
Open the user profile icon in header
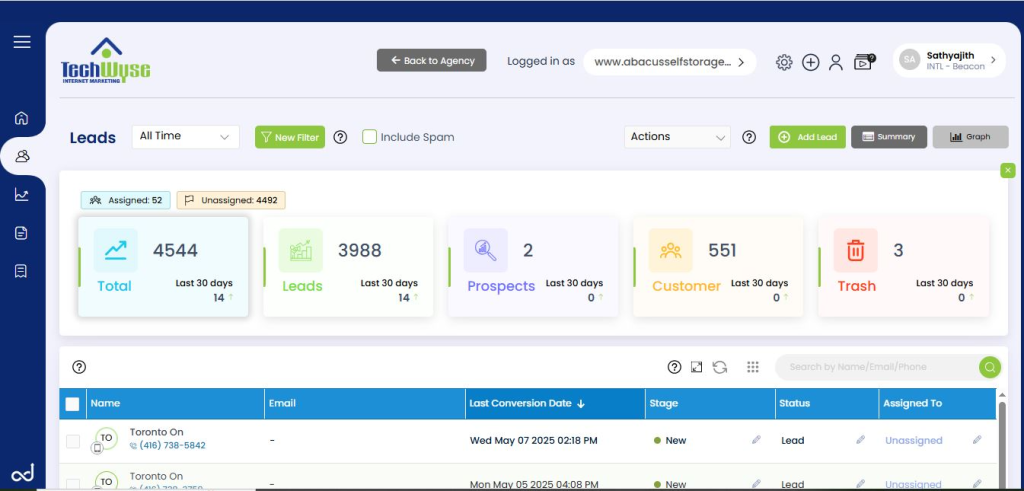tap(836, 62)
